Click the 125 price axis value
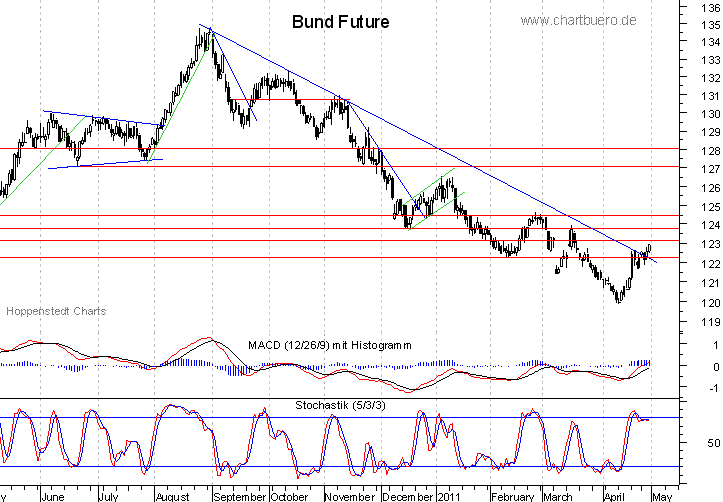Viewport: 723px width, 502px height. click(x=711, y=207)
